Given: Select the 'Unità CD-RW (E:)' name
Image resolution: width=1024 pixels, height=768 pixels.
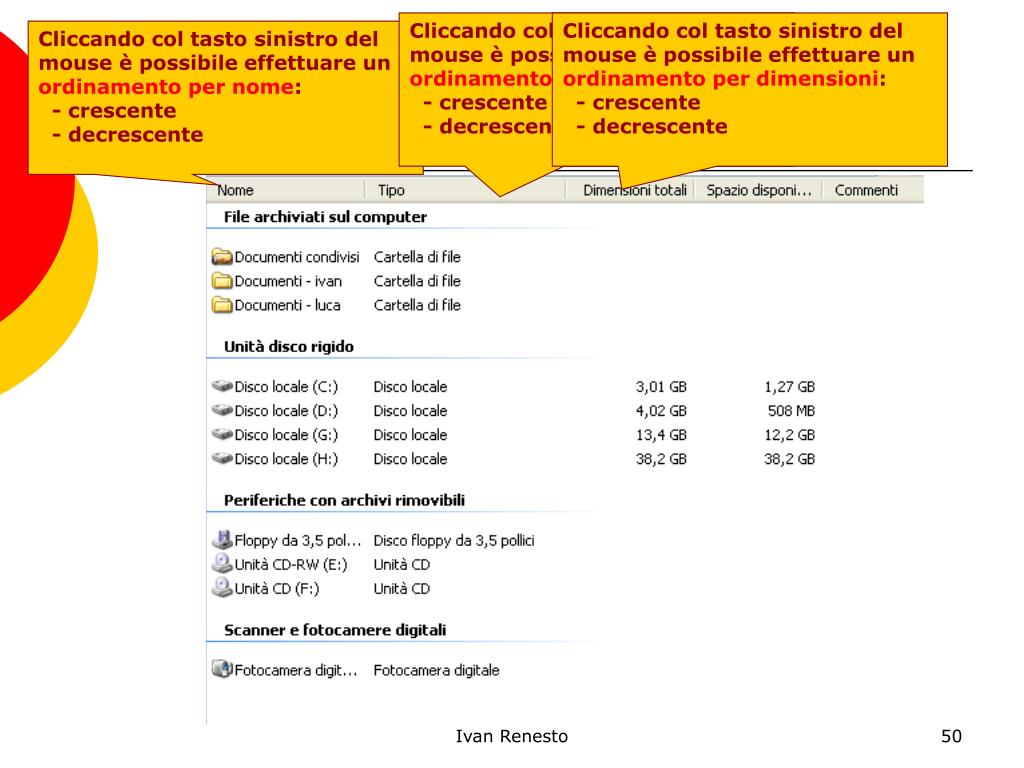Looking at the screenshot, I should pos(291,565).
